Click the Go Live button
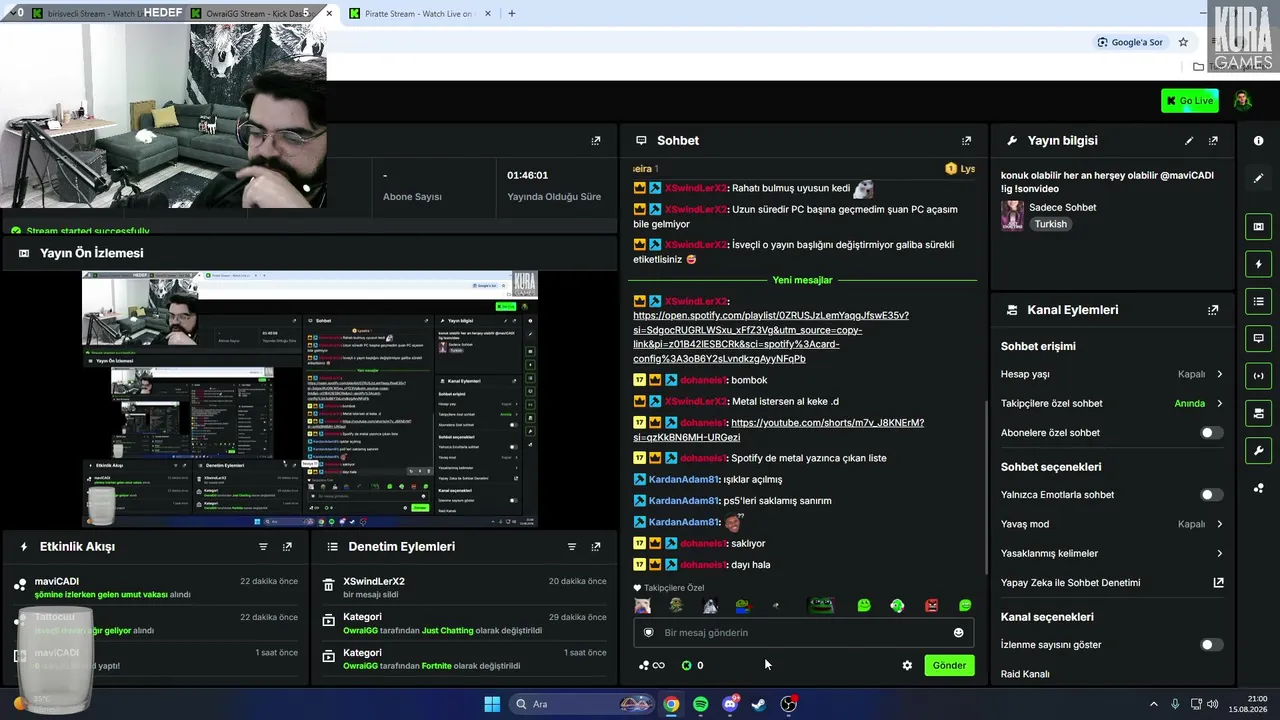 1190,101
